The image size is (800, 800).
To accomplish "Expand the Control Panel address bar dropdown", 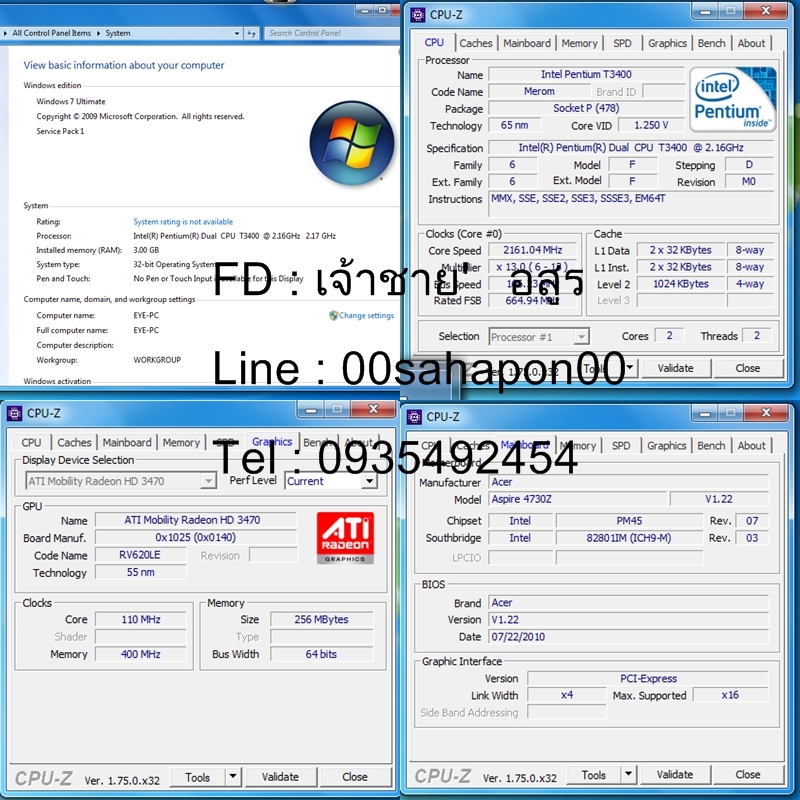I will [237, 34].
